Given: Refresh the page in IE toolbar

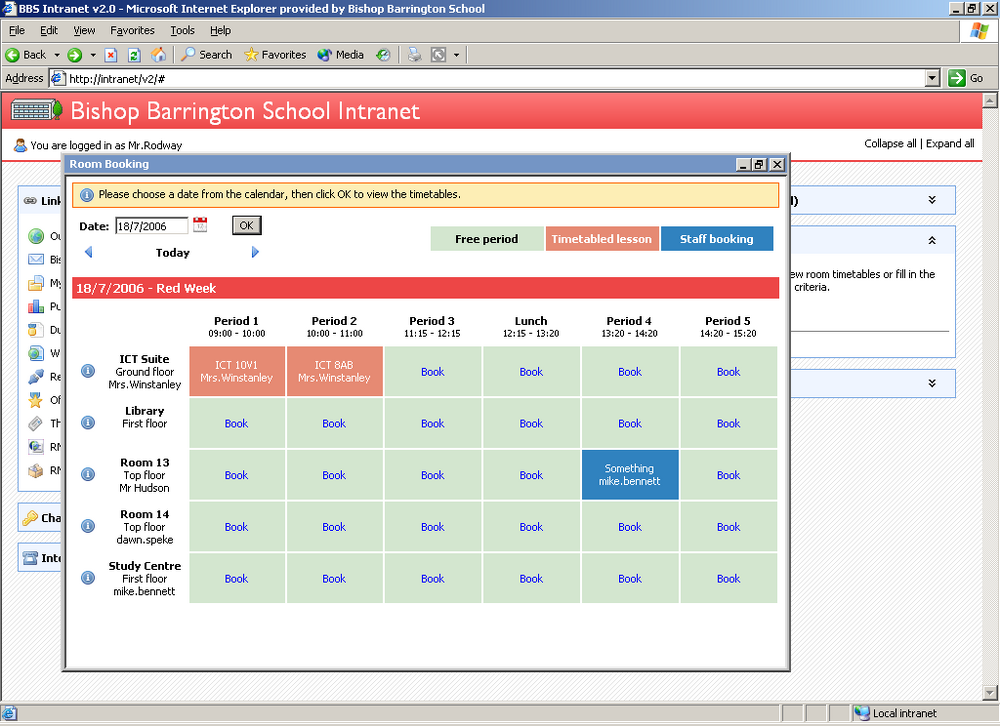Looking at the screenshot, I should (134, 55).
